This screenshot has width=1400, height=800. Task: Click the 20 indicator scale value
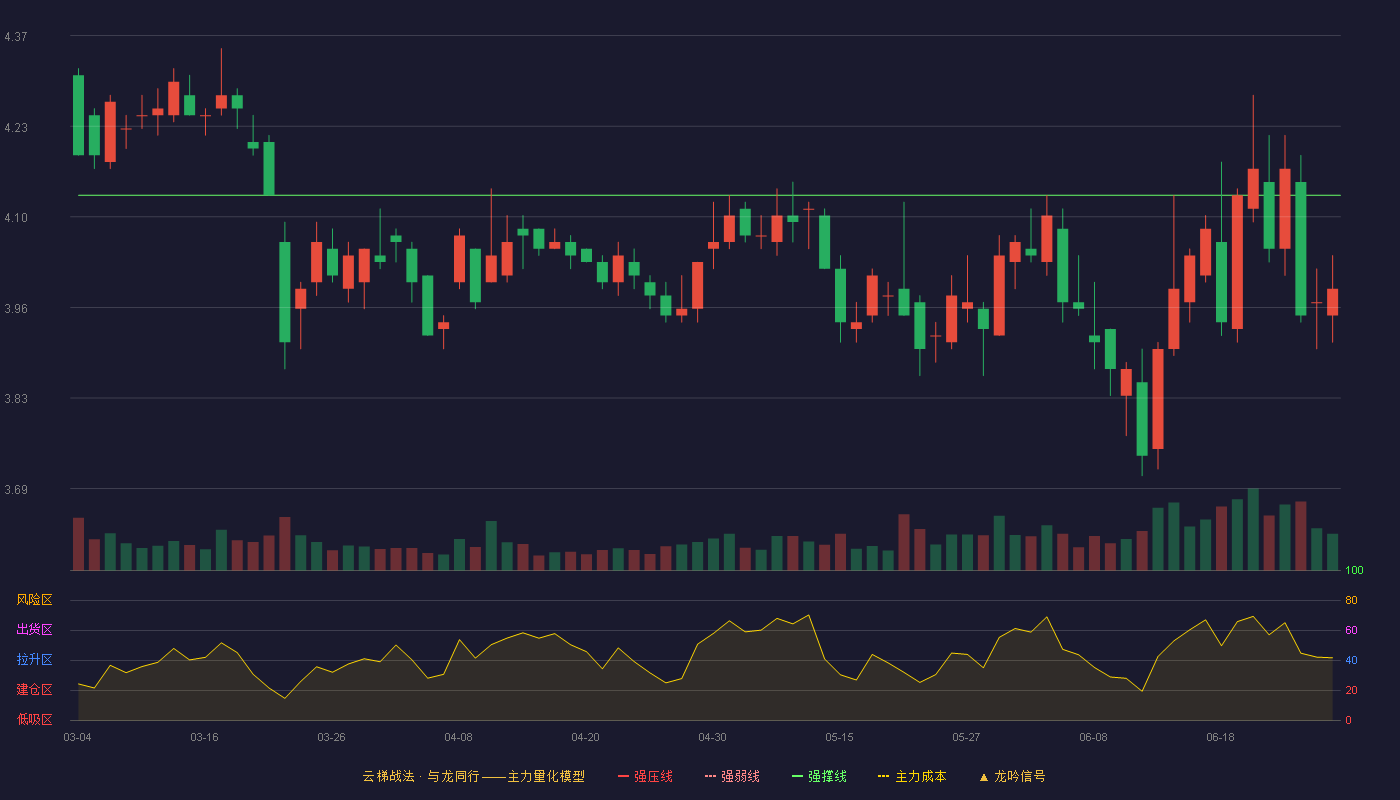click(1351, 690)
